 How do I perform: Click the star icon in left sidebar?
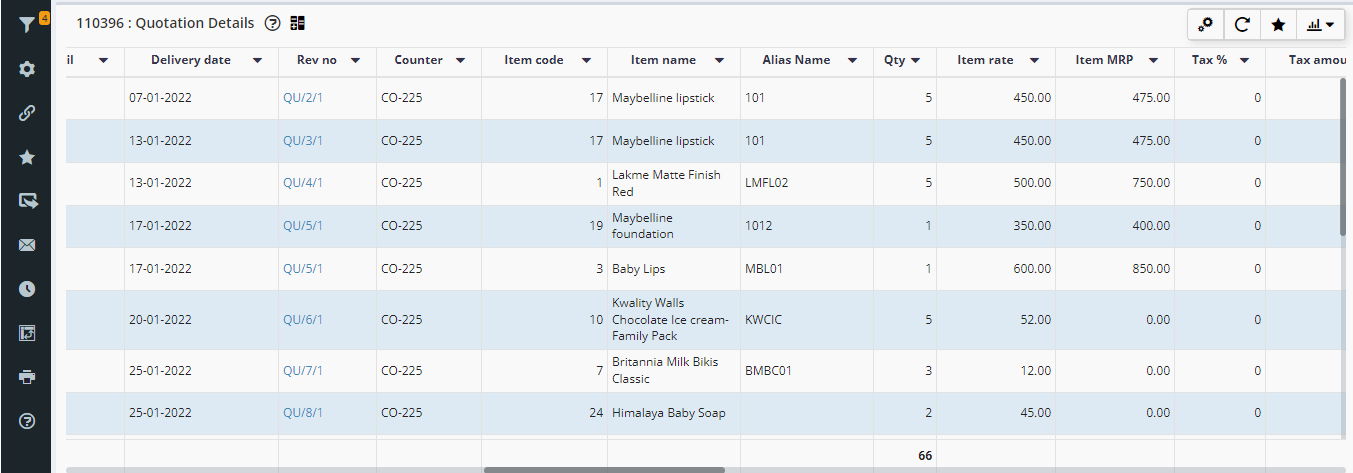[x=27, y=157]
